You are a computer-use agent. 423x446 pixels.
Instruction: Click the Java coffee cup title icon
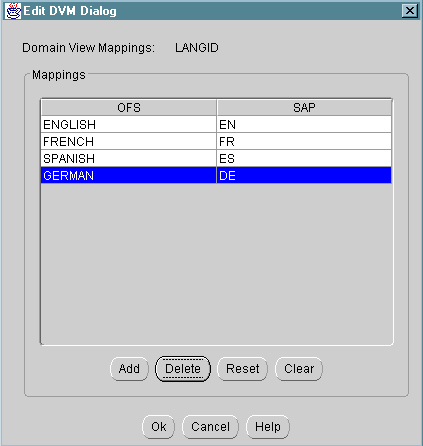pos(13,11)
